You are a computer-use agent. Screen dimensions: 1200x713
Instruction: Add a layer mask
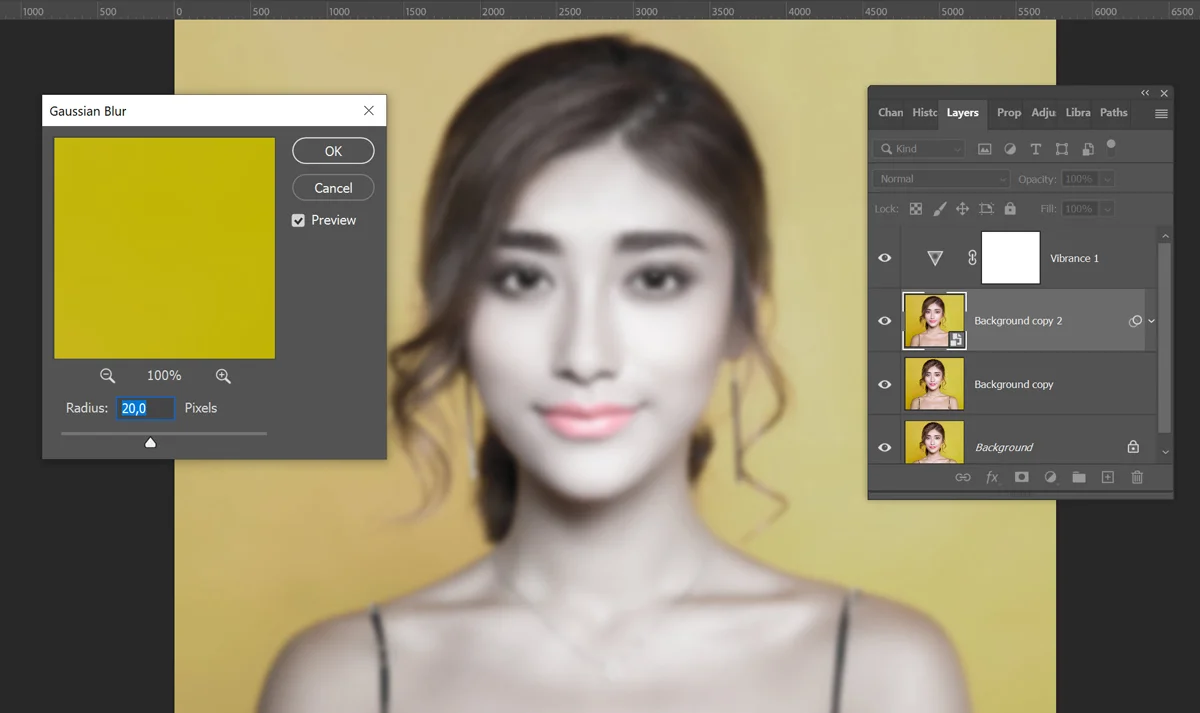[1021, 478]
